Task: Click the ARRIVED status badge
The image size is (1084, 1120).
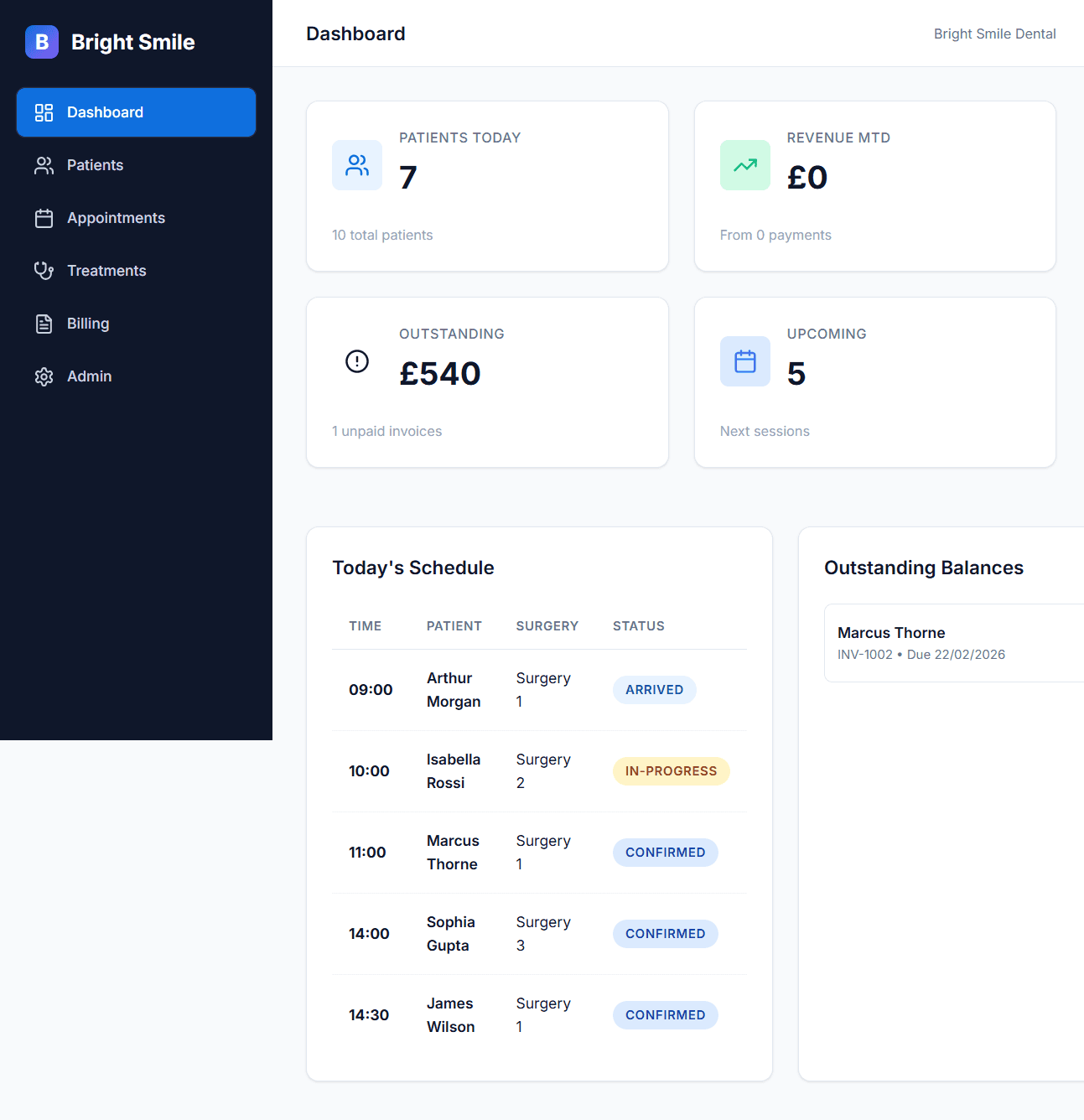Action: coord(654,690)
